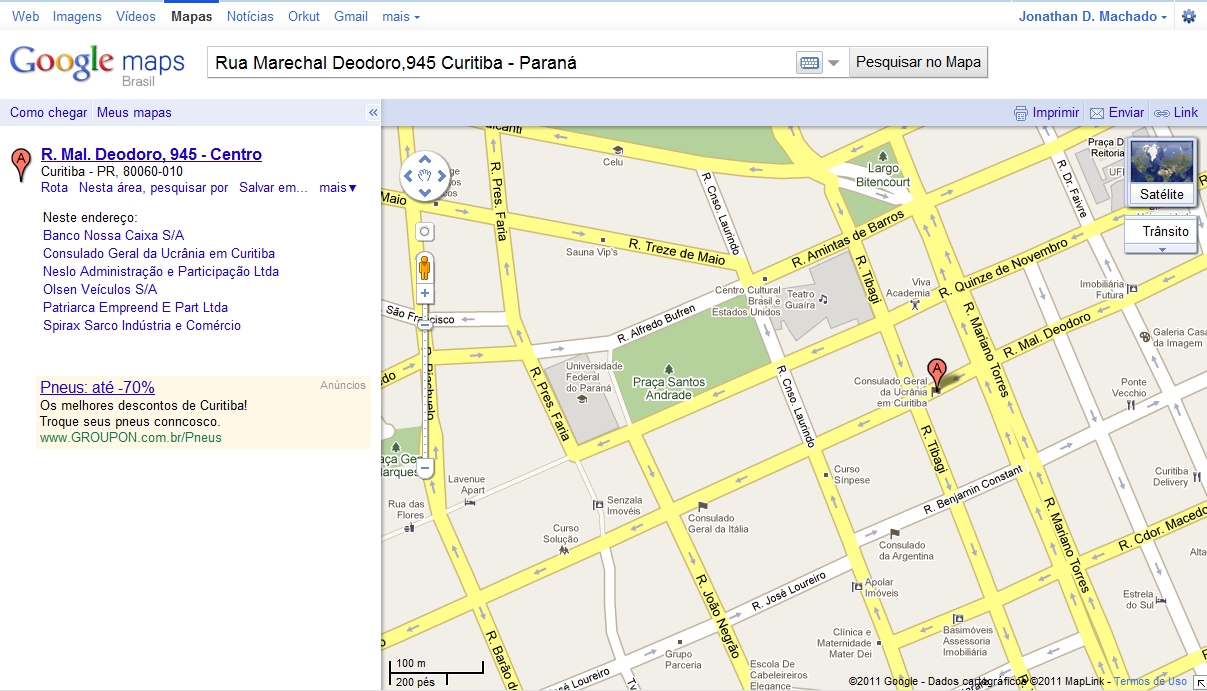
Task: Pan the map left
Action: [407, 177]
